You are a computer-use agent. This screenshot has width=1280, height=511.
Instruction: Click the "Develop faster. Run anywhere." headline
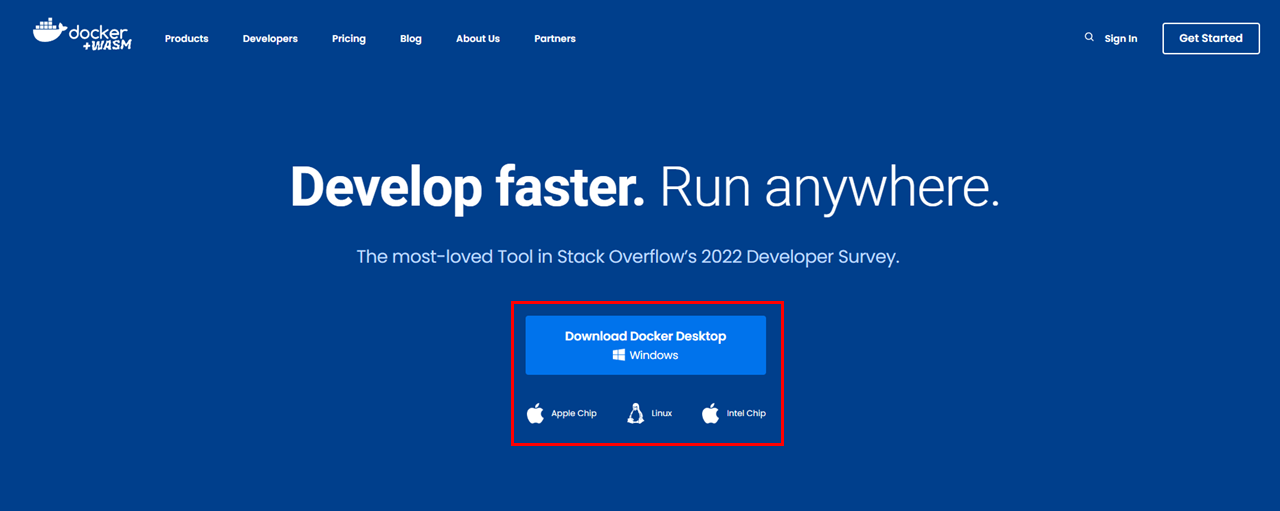[645, 187]
